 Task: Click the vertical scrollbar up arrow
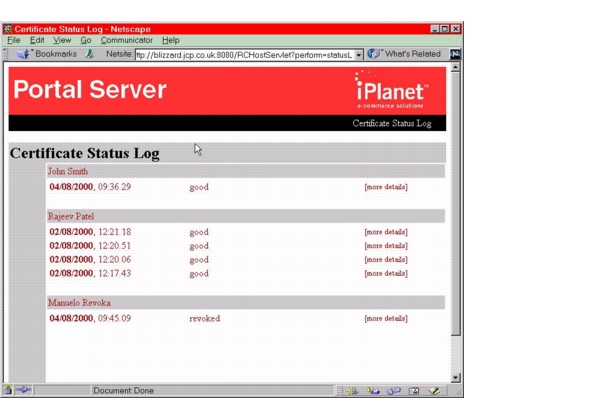[455, 67]
